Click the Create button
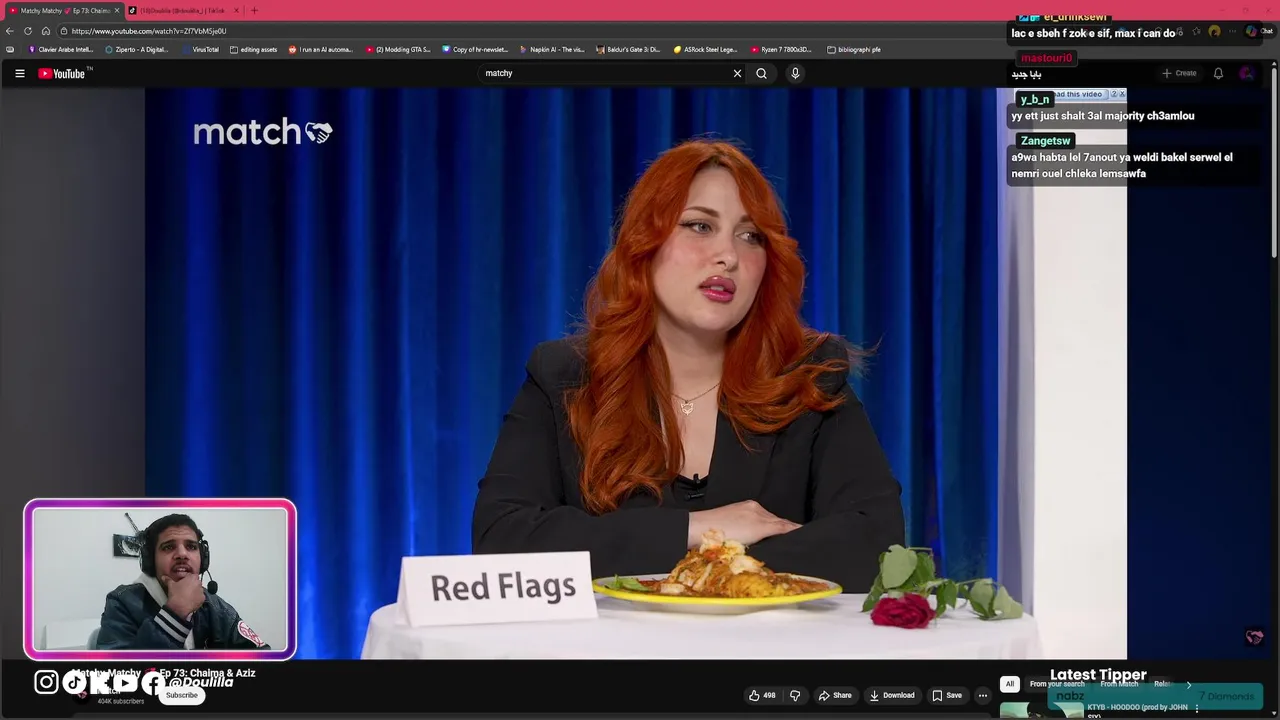The image size is (1280, 720). [1179, 73]
